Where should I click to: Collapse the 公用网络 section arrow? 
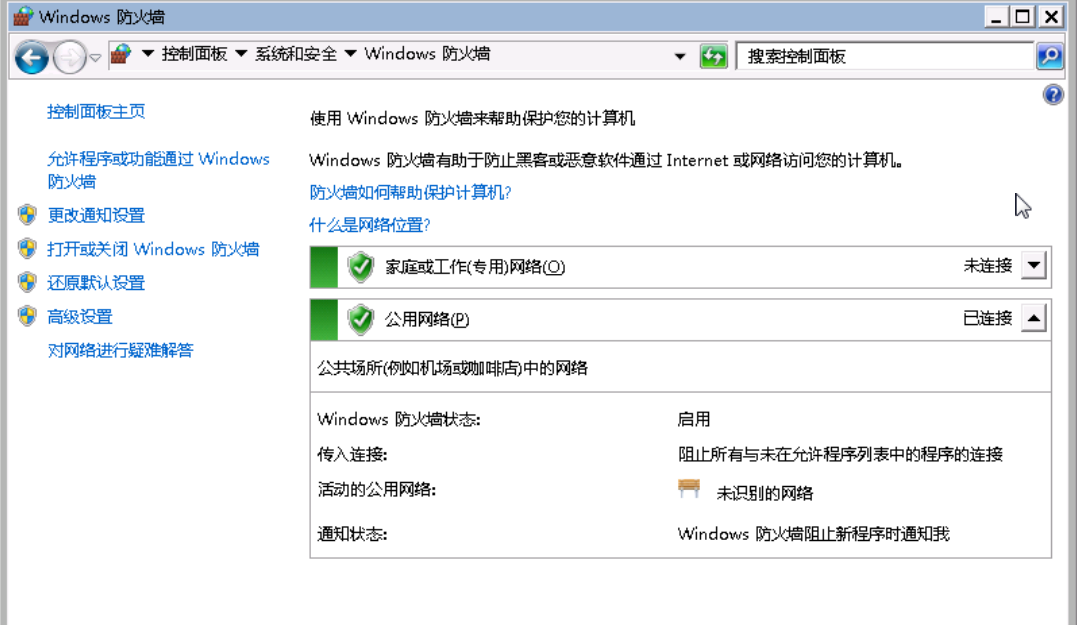click(1033, 318)
